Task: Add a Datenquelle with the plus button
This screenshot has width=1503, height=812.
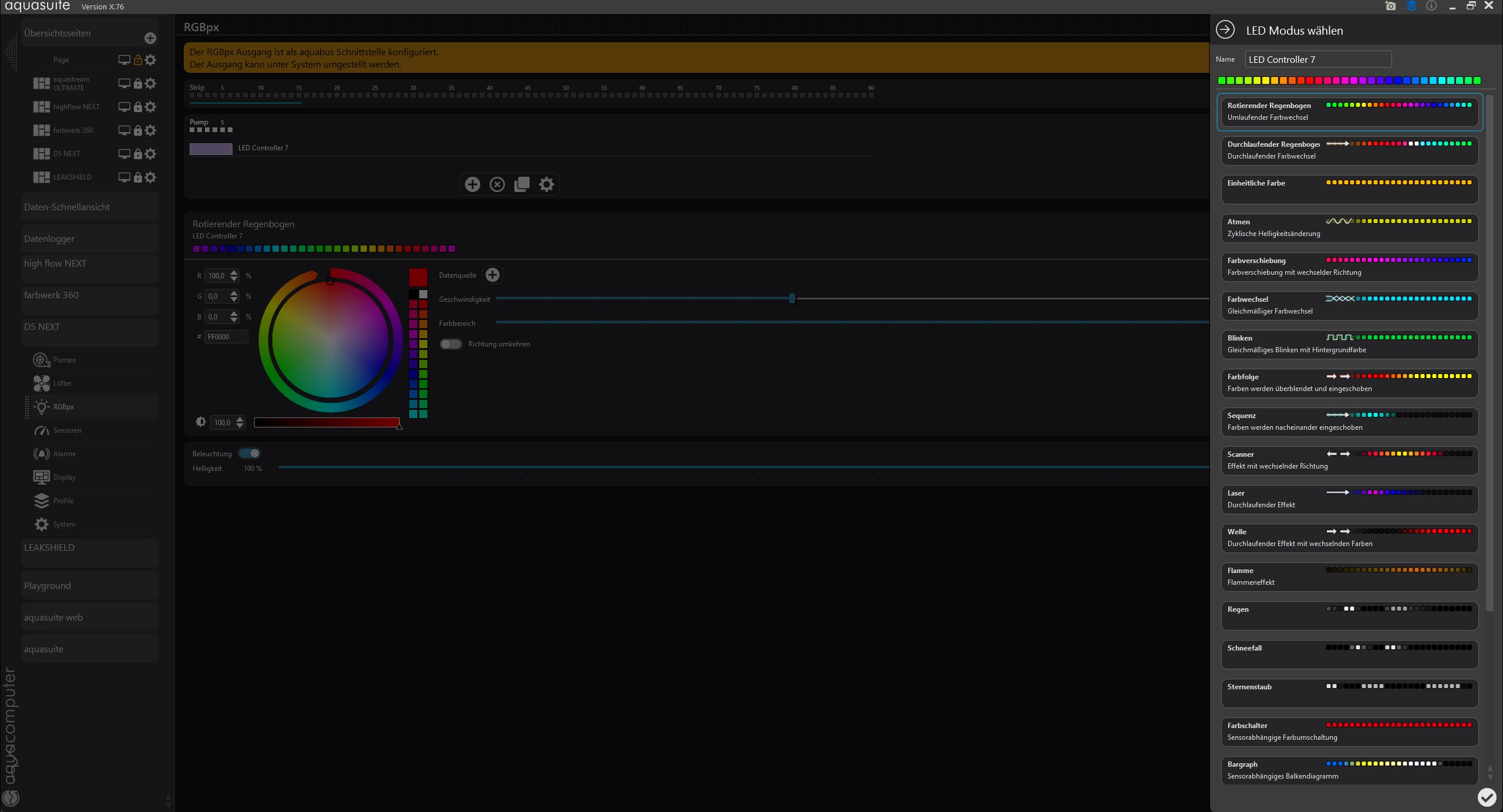Action: (492, 275)
